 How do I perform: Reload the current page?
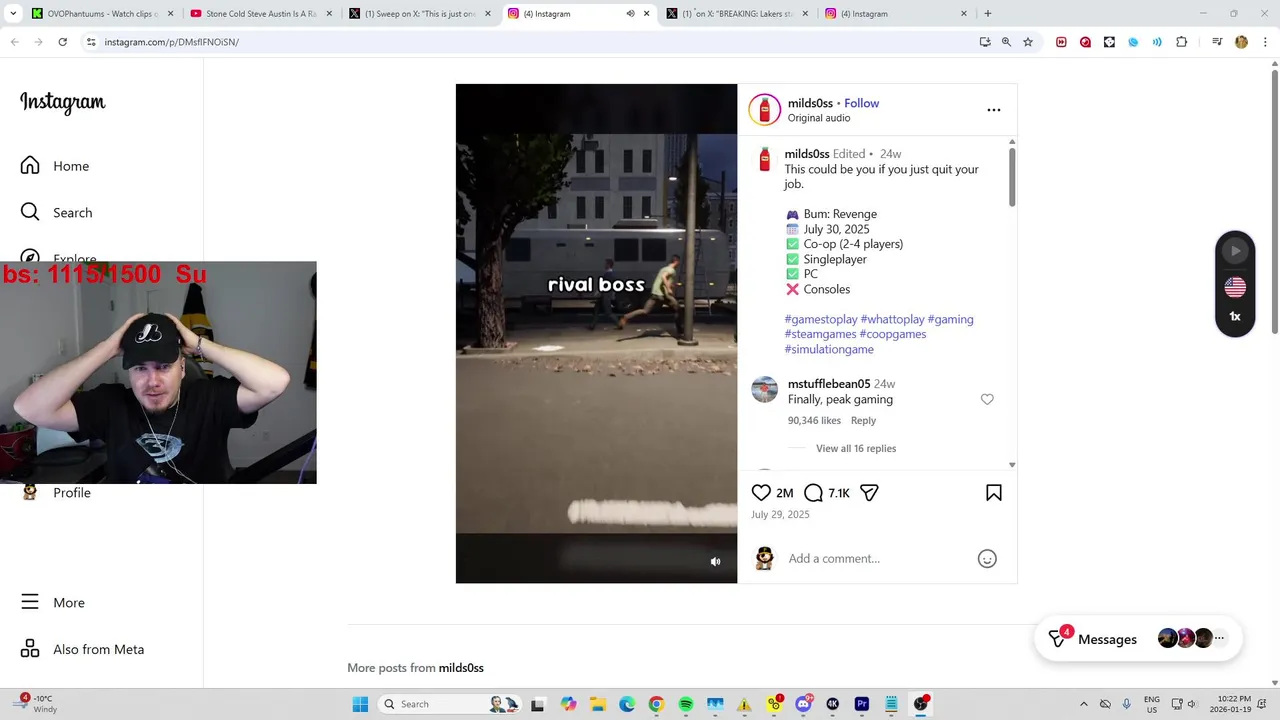pos(62,42)
